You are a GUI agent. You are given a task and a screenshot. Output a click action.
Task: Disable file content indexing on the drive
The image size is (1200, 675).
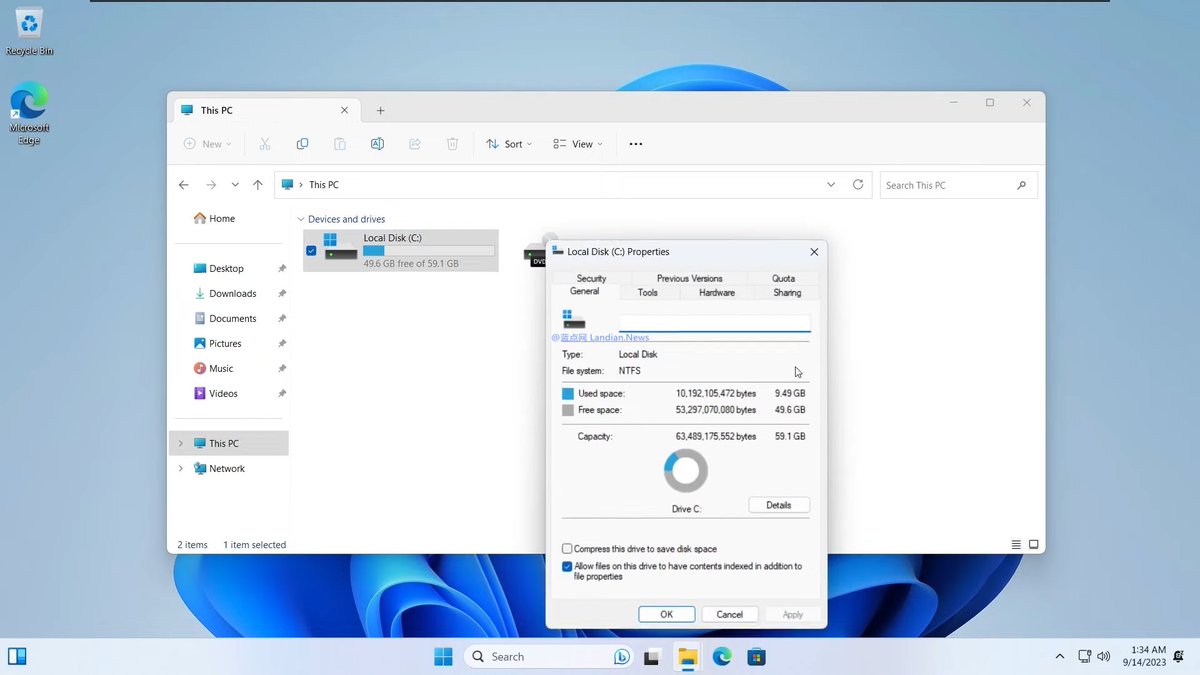click(x=567, y=566)
